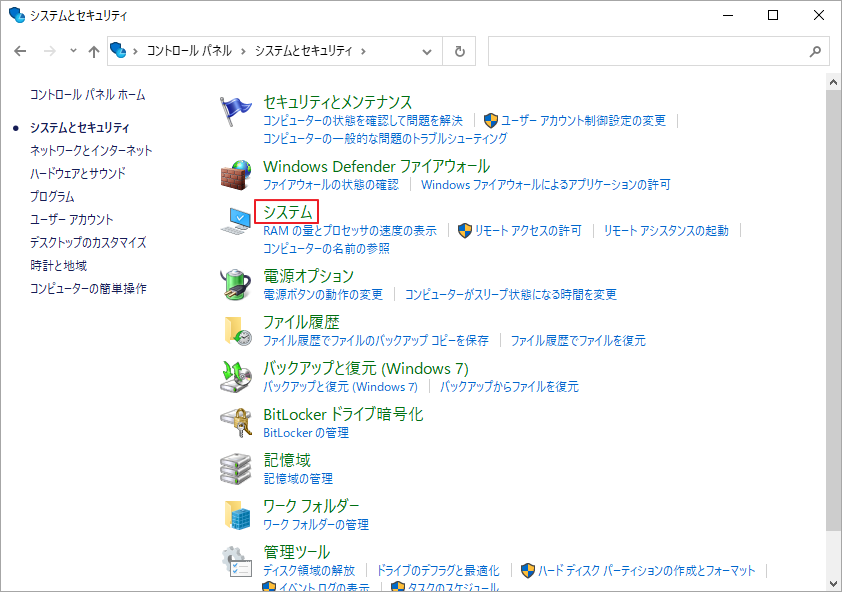Click コンピューターがスリープ状態になる時間を変更 link
The width and height of the screenshot is (842, 592).
[511, 294]
